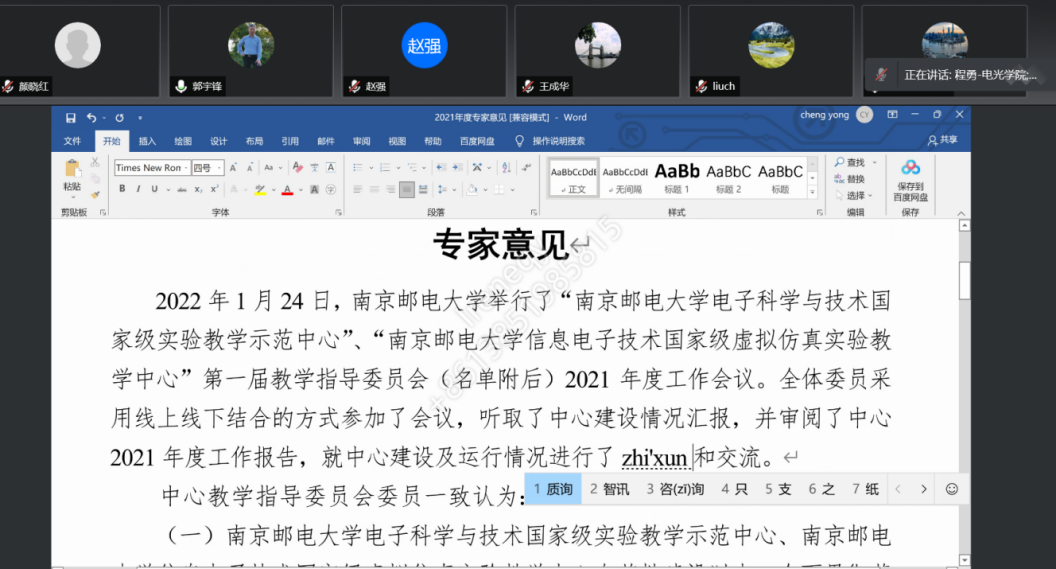Click the 共享 share button
The image size is (1056, 569).
(942, 141)
